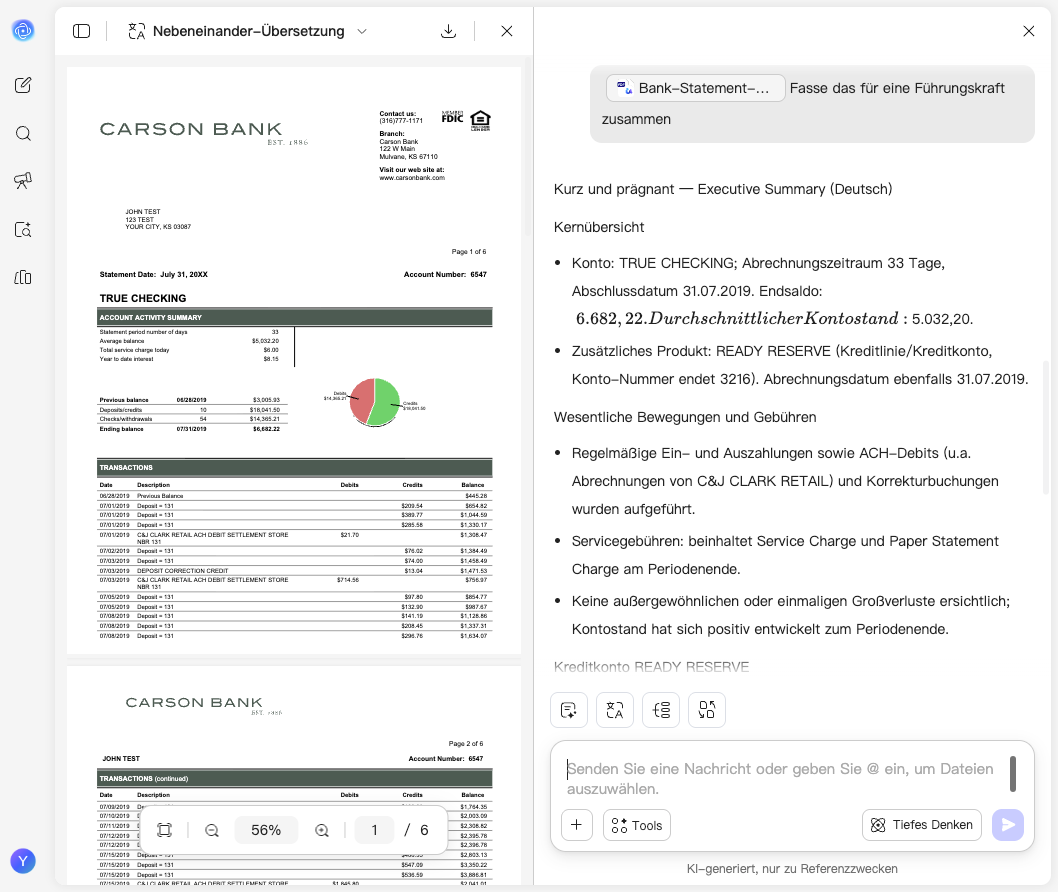Zoom out the PDF view
1058x892 pixels.
[x=212, y=830]
